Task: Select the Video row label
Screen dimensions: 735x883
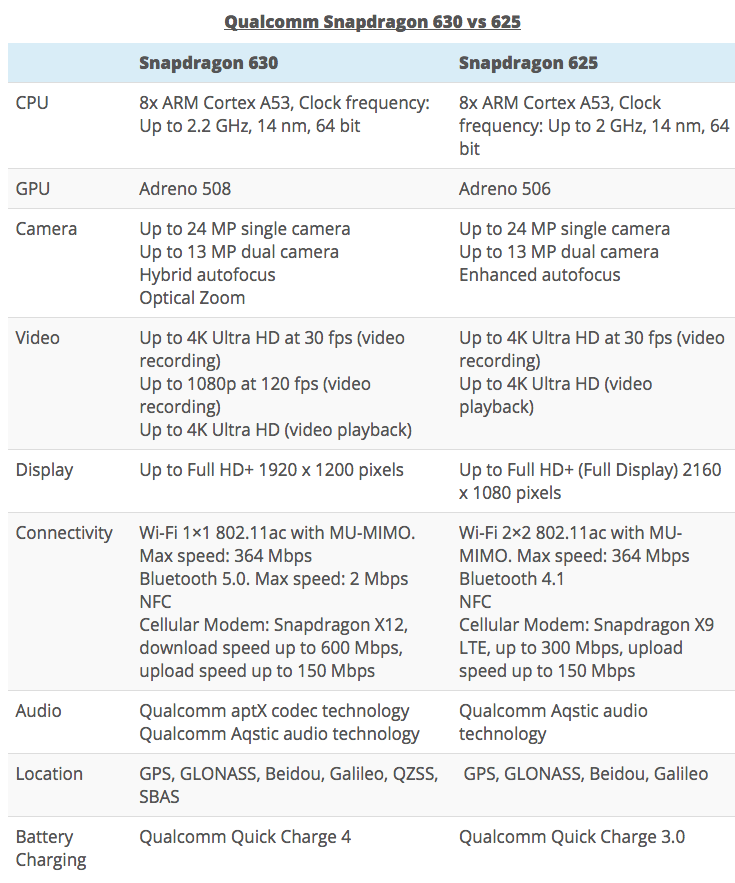Action: click(38, 338)
